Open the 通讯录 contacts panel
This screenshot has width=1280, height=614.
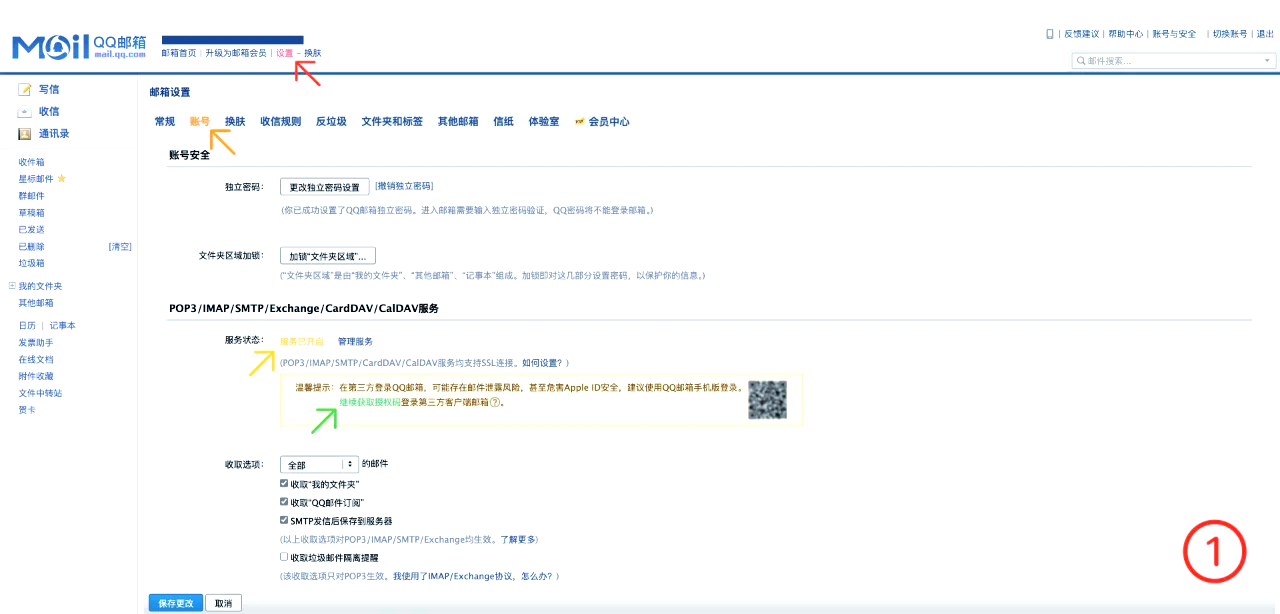48,133
